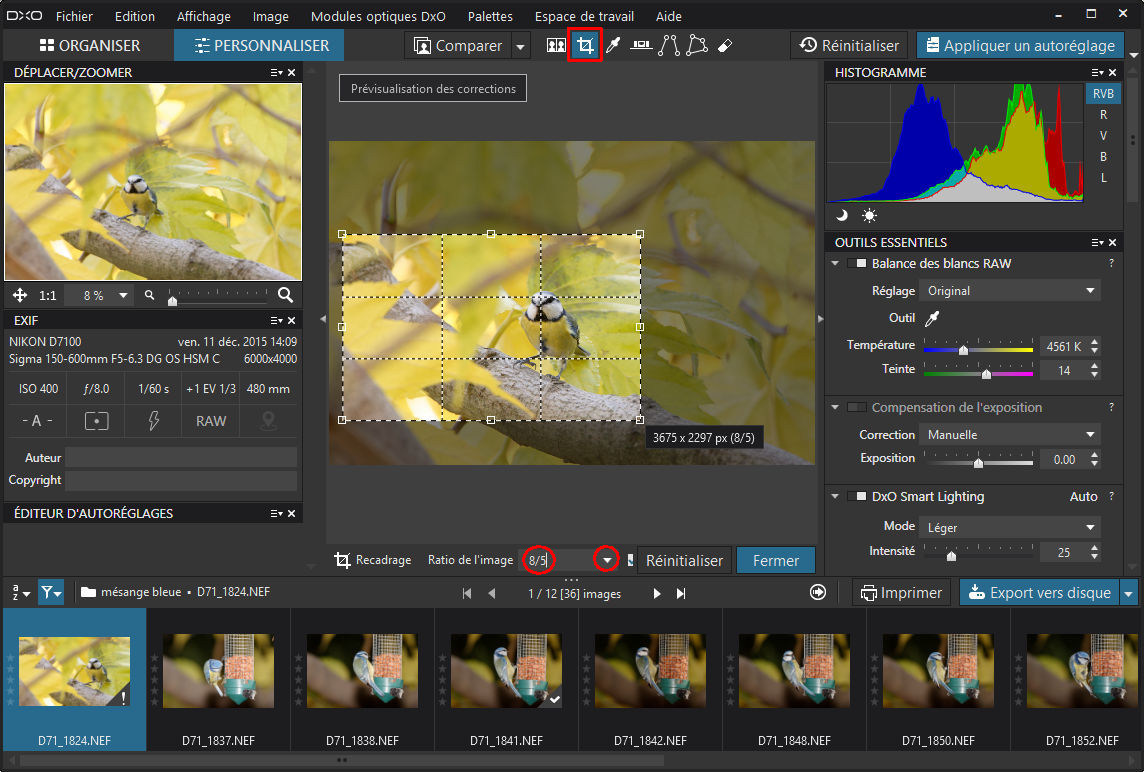The image size is (1144, 772).
Task: Select the Rectangle perspective tool icon
Action: pos(697,45)
